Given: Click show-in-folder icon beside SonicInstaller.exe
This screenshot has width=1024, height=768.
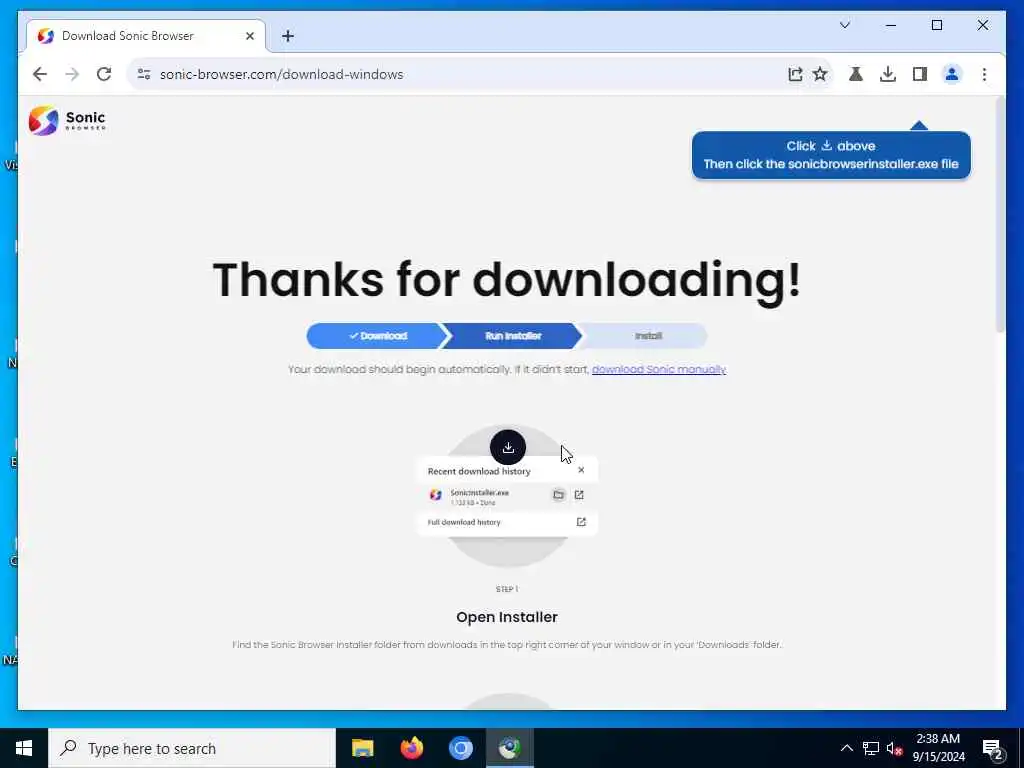Looking at the screenshot, I should [558, 495].
